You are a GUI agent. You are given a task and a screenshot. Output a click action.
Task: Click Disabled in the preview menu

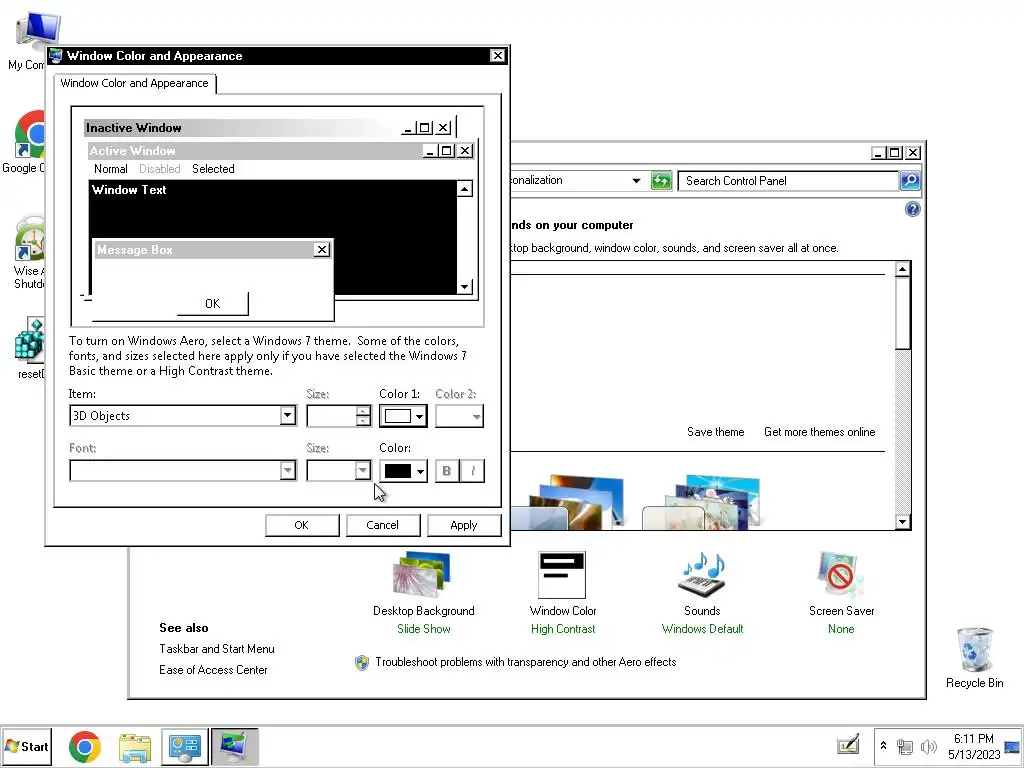tap(159, 168)
